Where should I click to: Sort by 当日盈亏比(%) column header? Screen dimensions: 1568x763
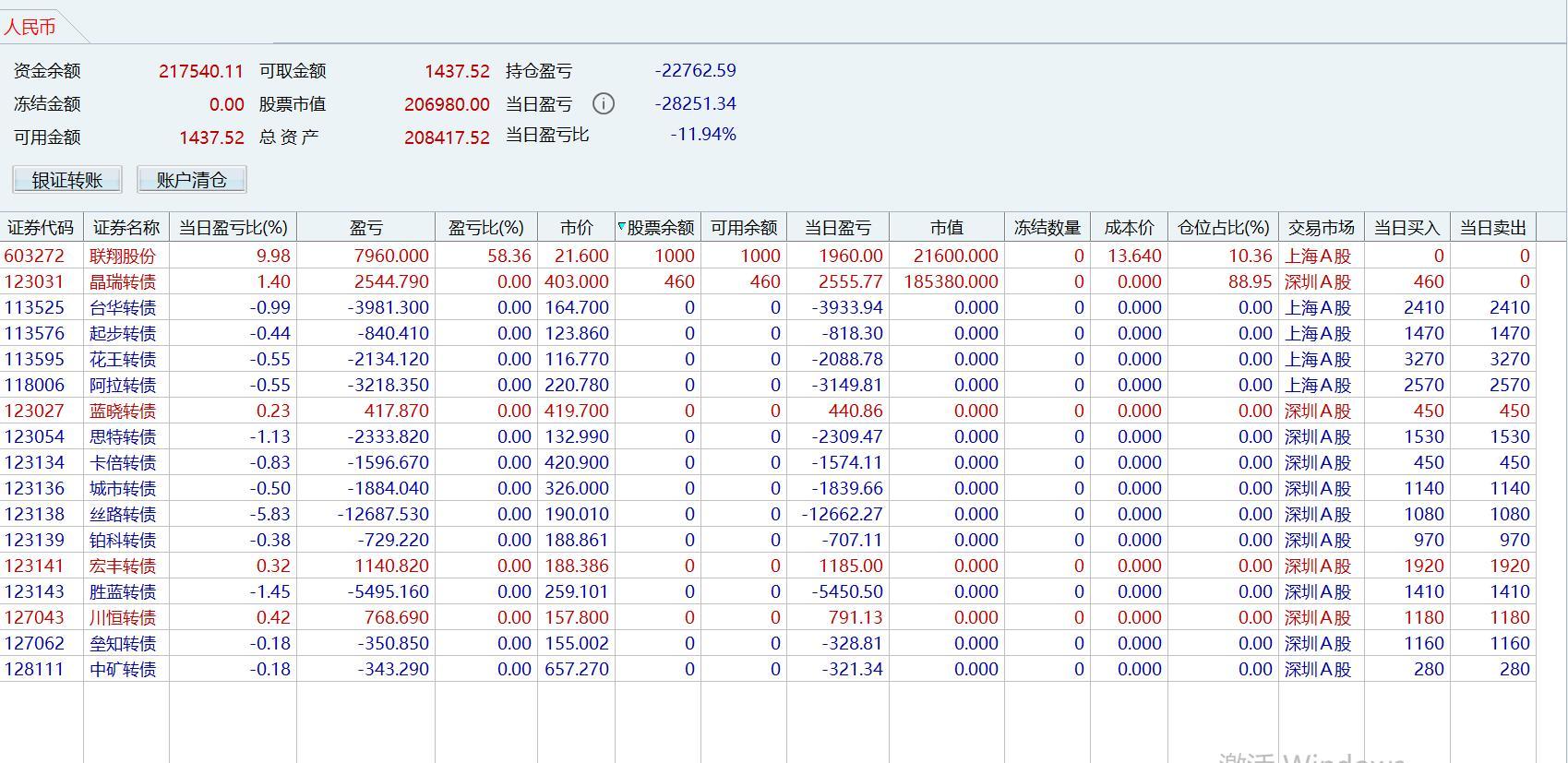pyautogui.click(x=233, y=227)
